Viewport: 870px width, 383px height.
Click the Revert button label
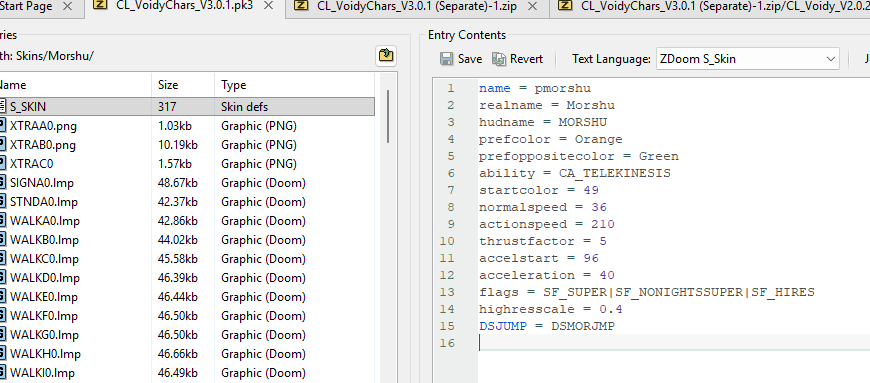coord(527,59)
